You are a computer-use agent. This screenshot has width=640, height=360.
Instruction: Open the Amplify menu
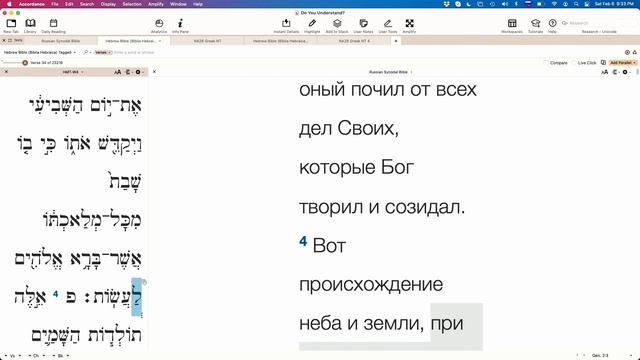point(156,4)
